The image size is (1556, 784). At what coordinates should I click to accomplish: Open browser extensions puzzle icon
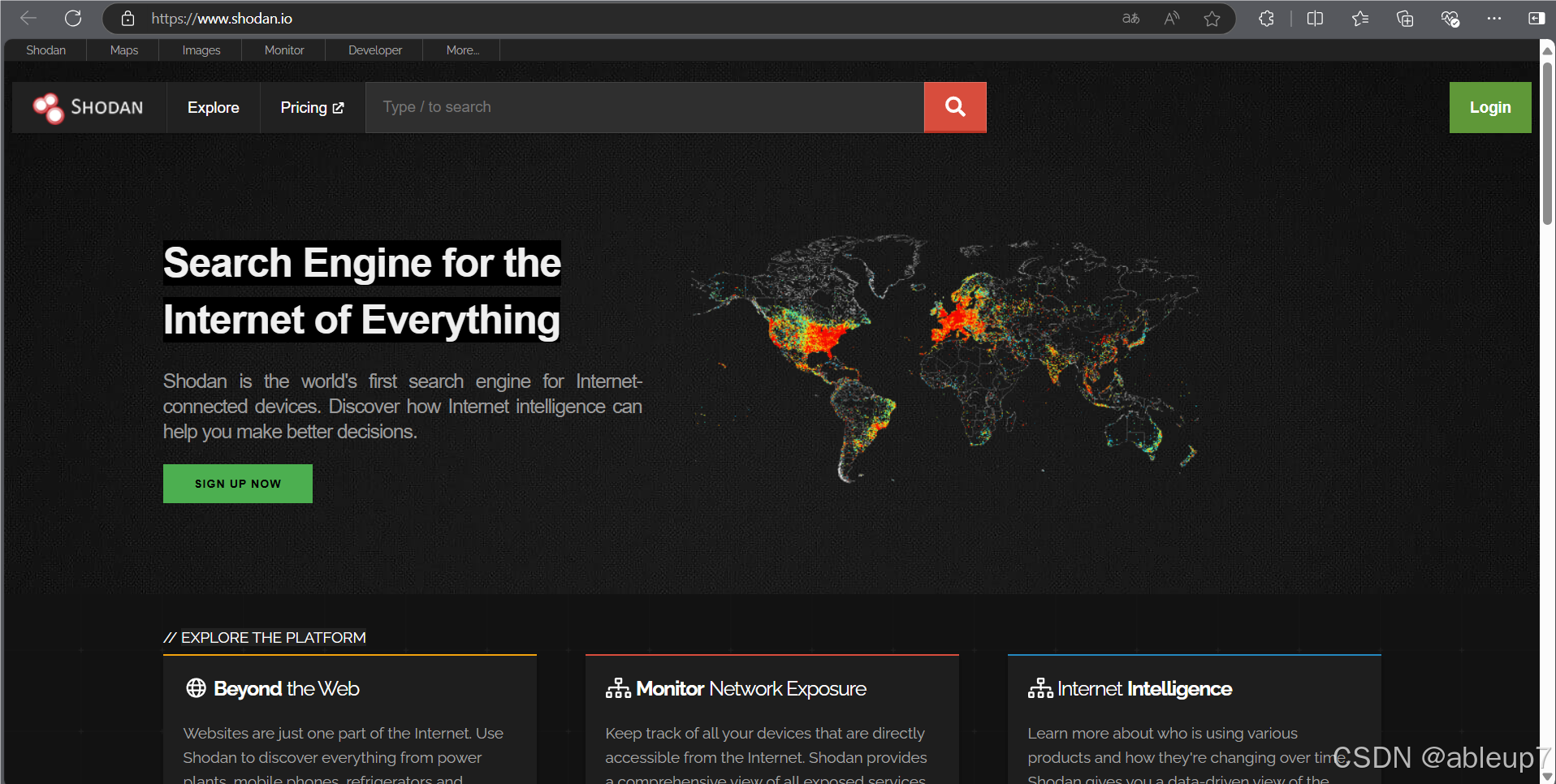pos(1266,18)
